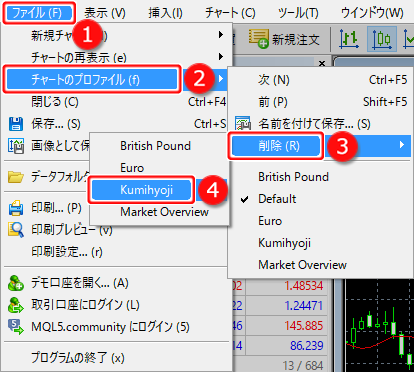Click the price value 1.24471
The image size is (414, 372).
[304, 306]
